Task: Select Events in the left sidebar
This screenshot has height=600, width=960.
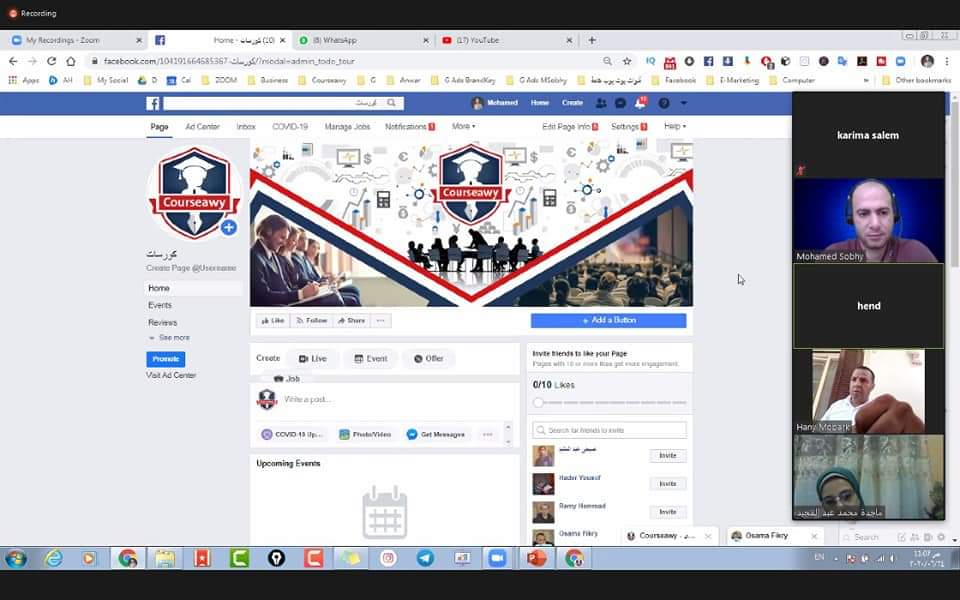Action: point(160,306)
